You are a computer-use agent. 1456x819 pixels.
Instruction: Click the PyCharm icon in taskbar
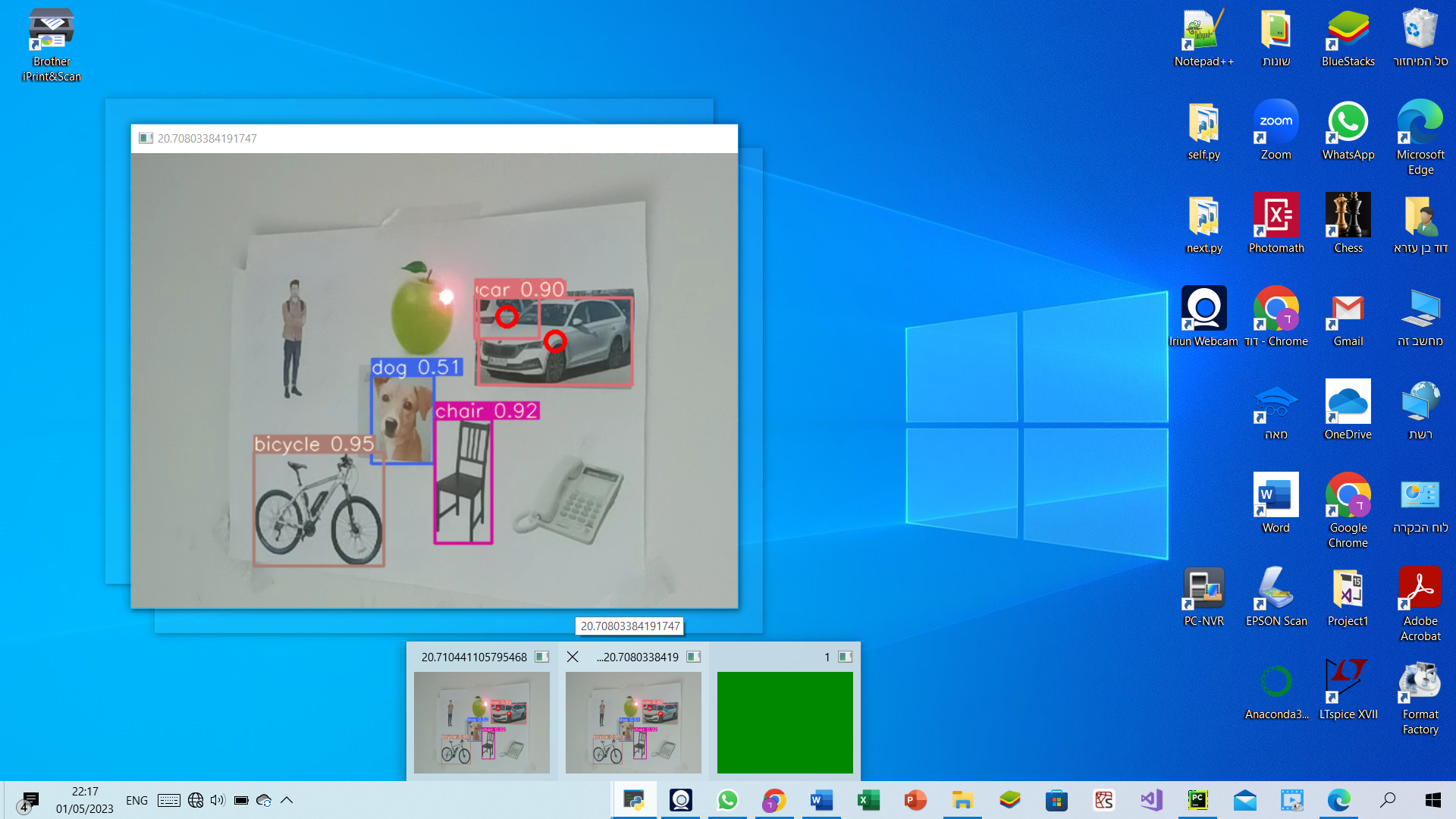[1197, 800]
